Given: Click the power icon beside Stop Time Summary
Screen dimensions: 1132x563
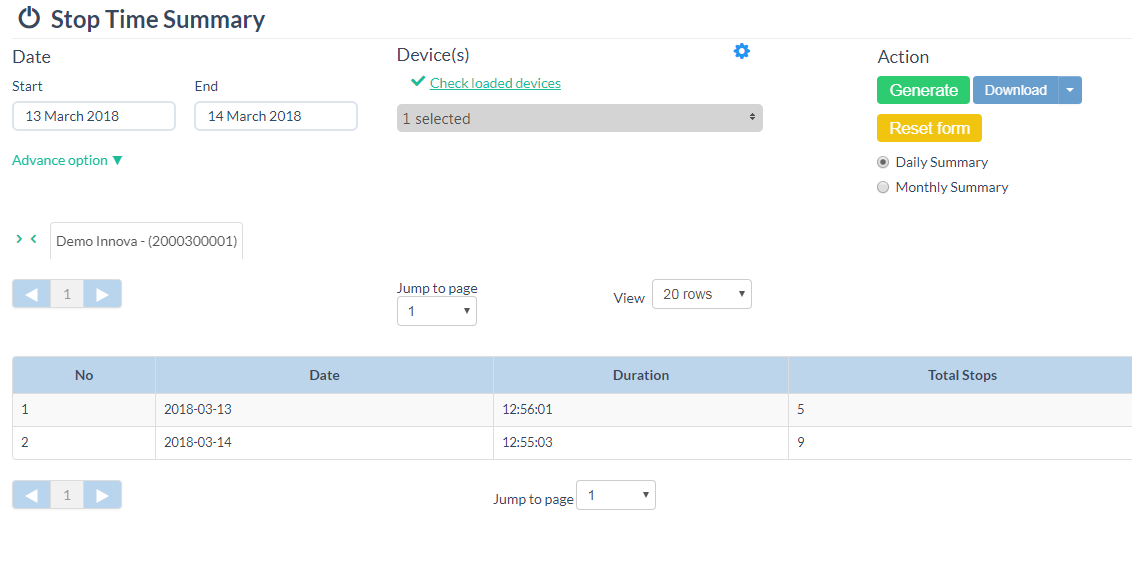Looking at the screenshot, I should [x=29, y=18].
